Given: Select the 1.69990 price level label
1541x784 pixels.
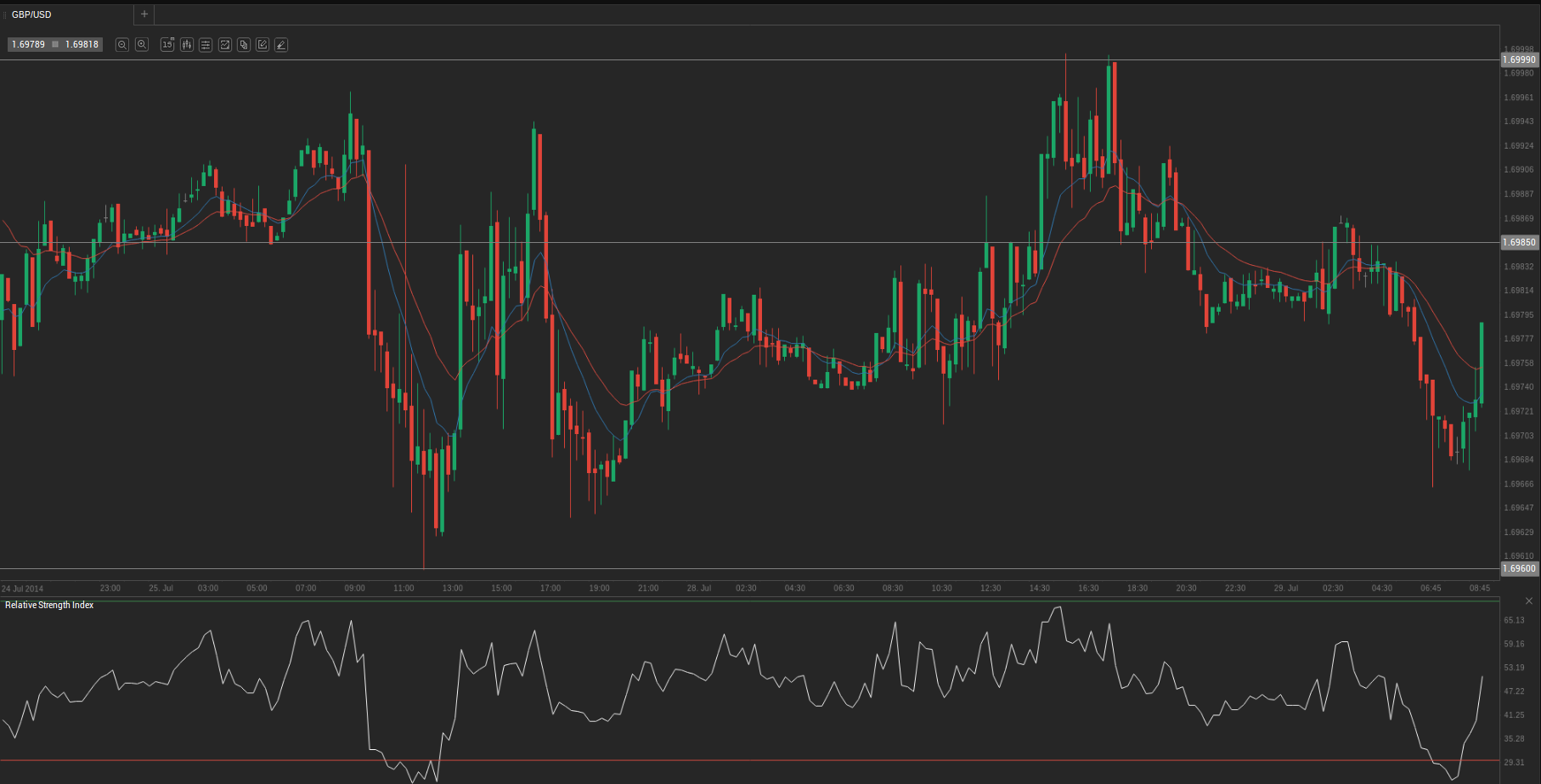Looking at the screenshot, I should (x=1520, y=59).
